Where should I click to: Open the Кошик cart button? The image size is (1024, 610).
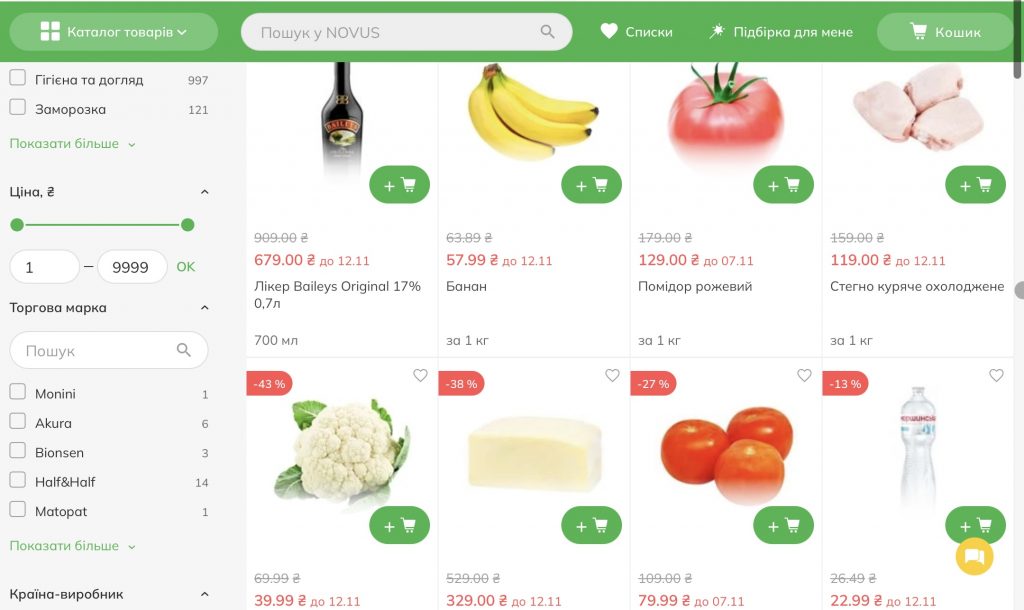tap(945, 31)
